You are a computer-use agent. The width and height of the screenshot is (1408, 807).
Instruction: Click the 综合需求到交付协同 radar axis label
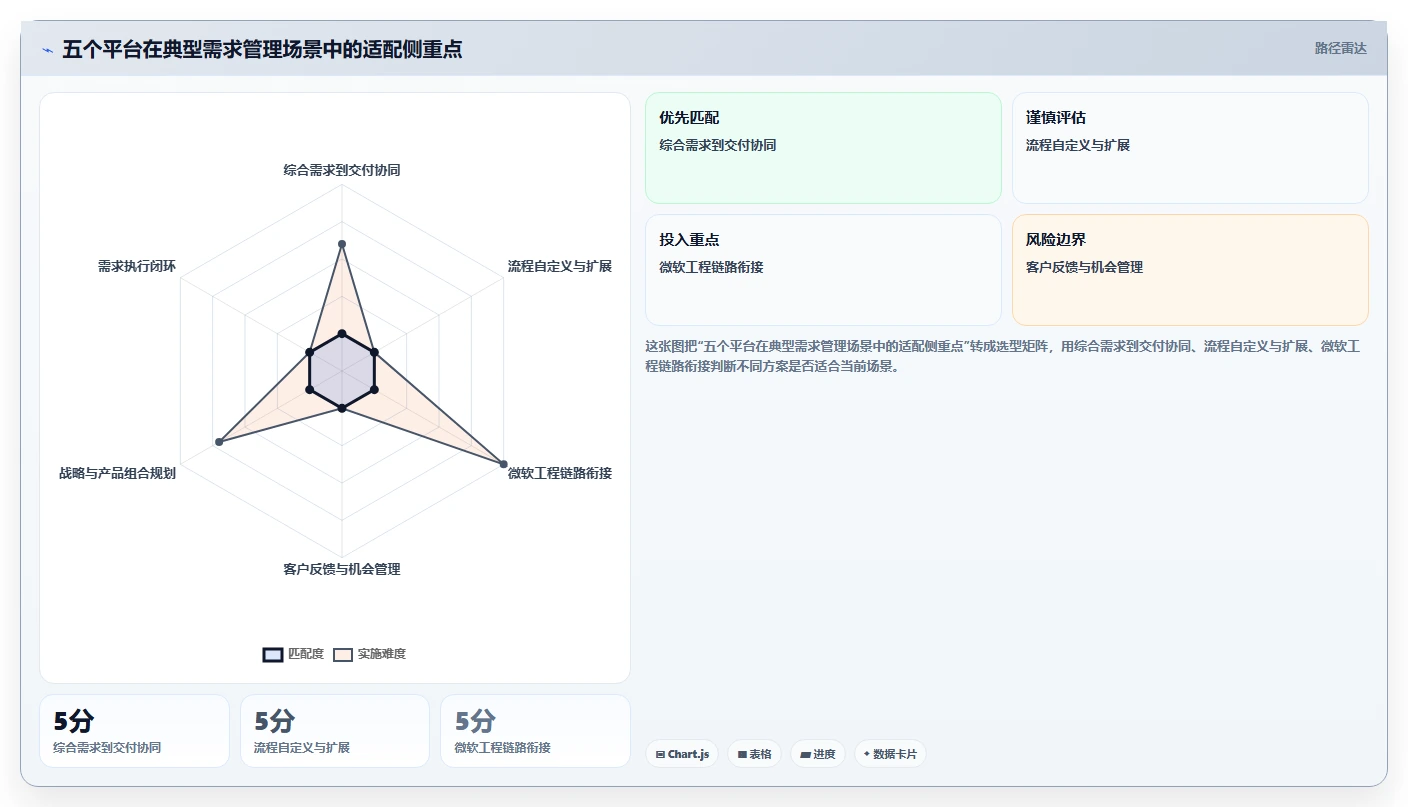(x=342, y=170)
